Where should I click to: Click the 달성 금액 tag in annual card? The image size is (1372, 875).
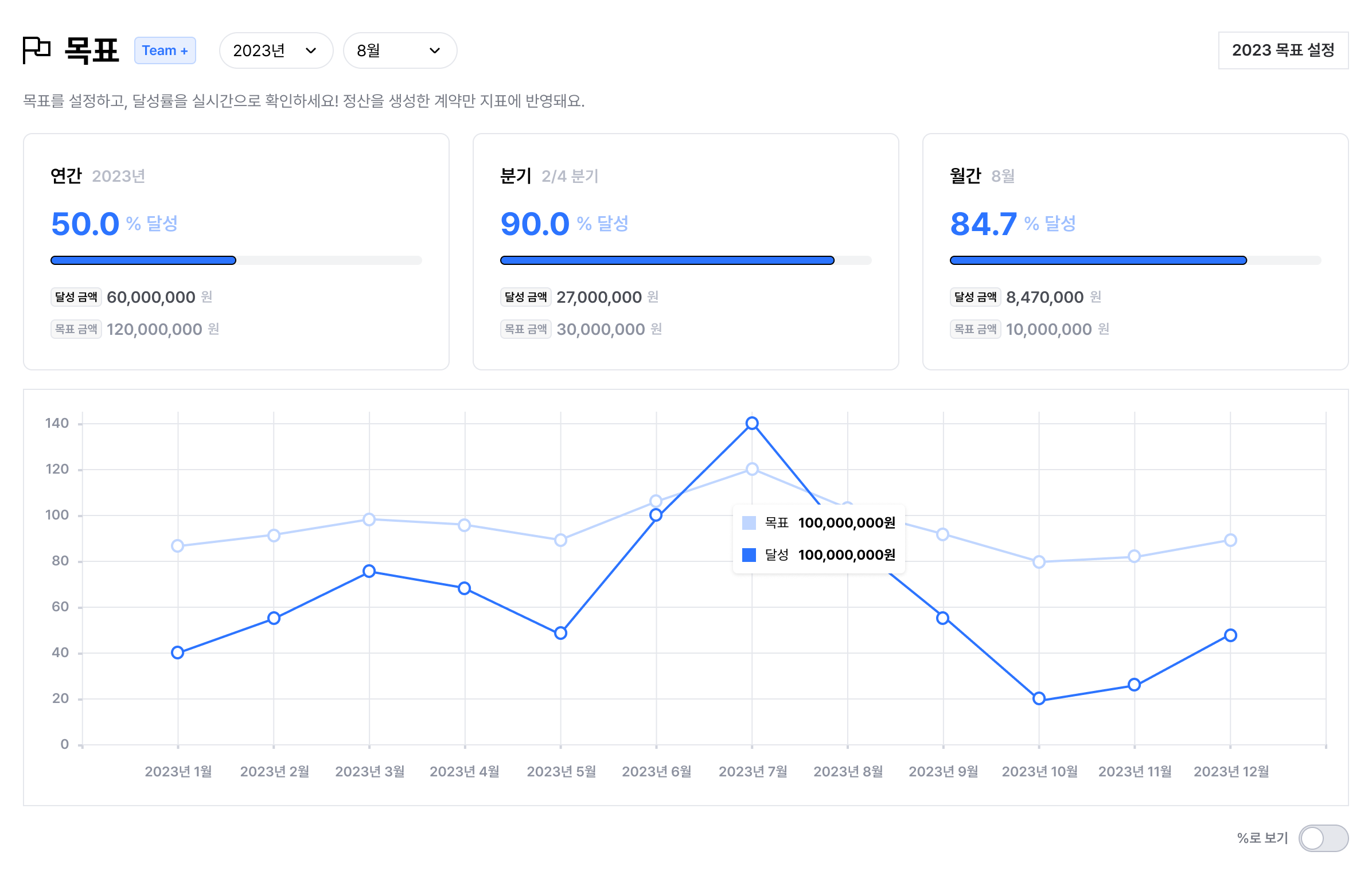[76, 297]
